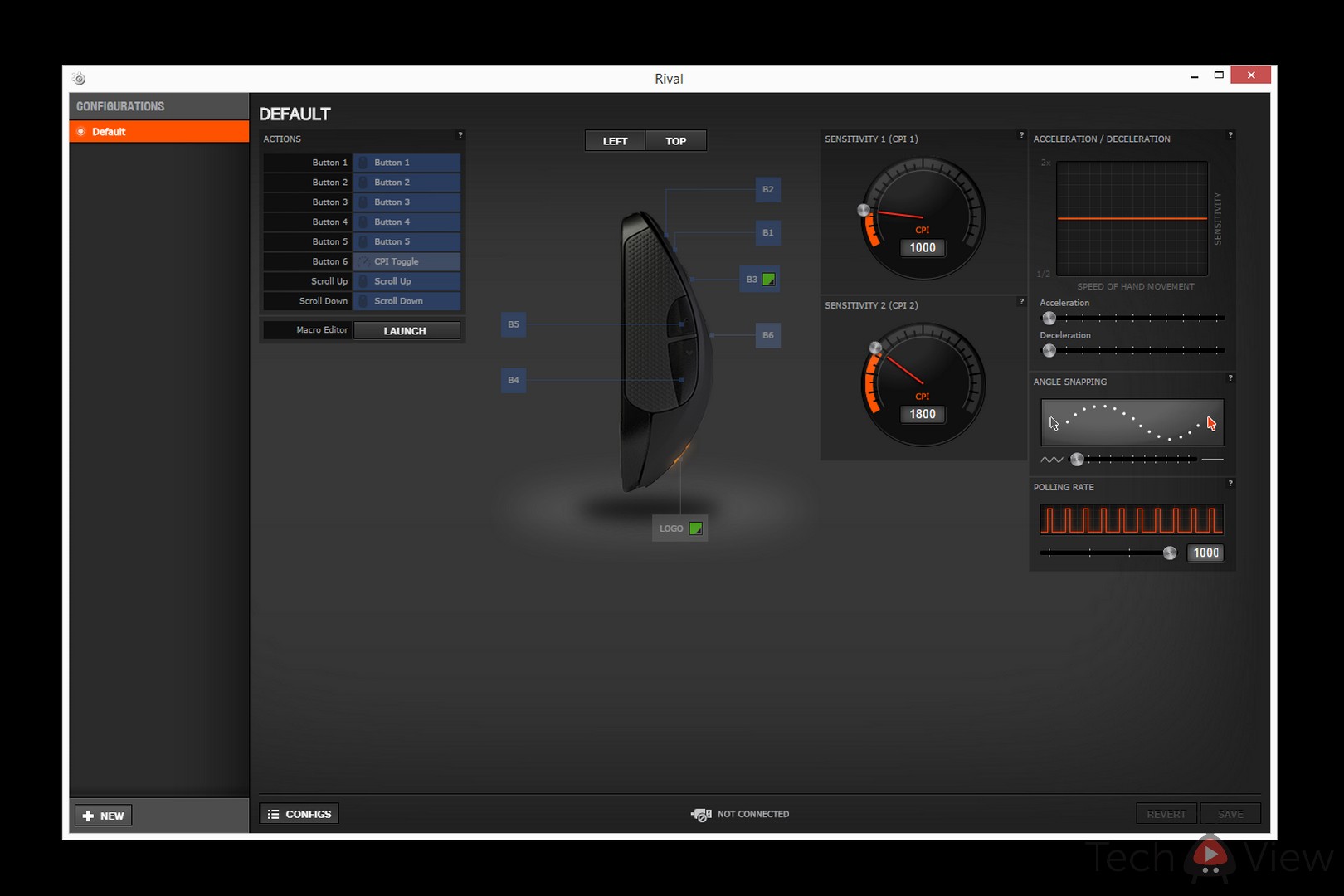
Task: Open the Scroll Up action dropdown
Action: point(407,281)
